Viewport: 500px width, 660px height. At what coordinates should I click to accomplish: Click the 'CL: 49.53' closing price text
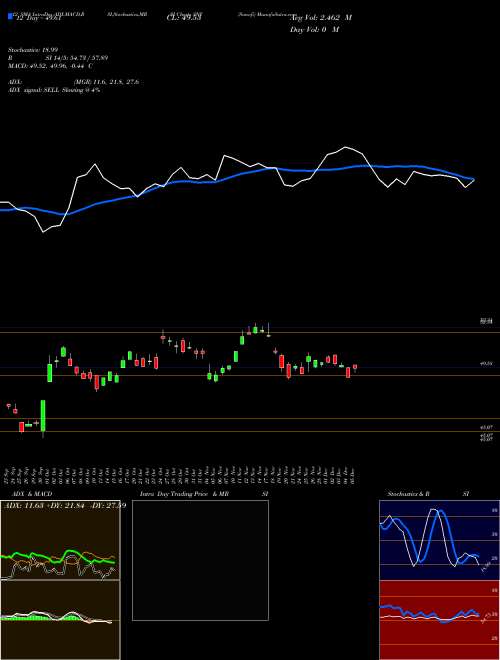(183, 18)
